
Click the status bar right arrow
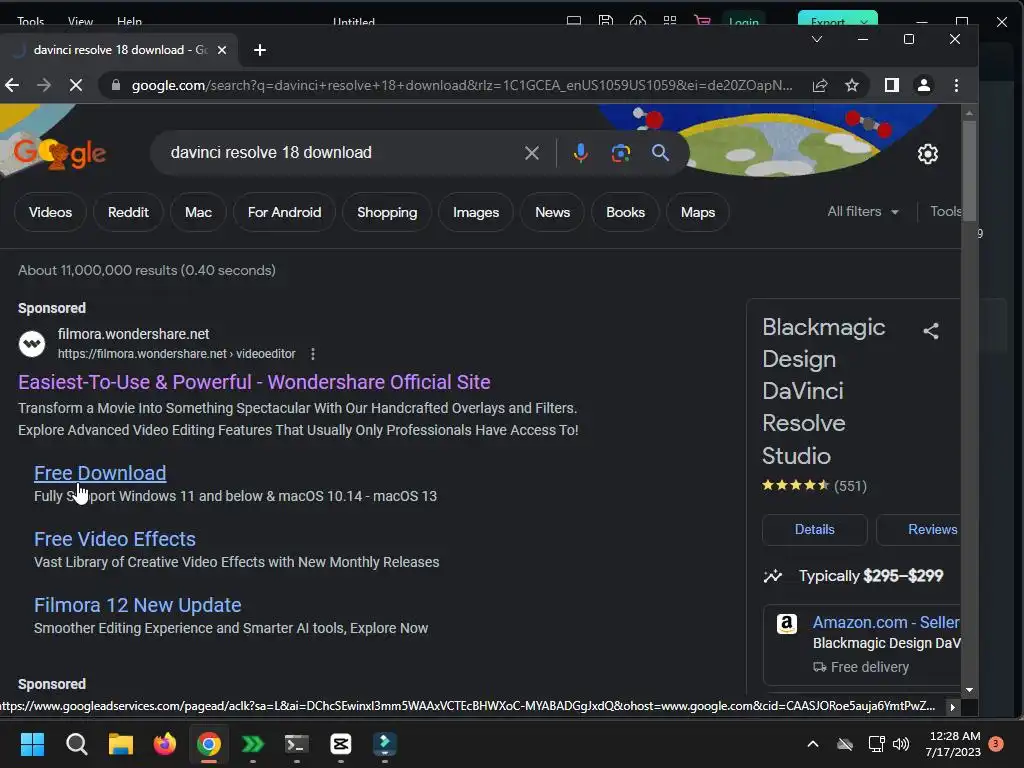tap(952, 707)
